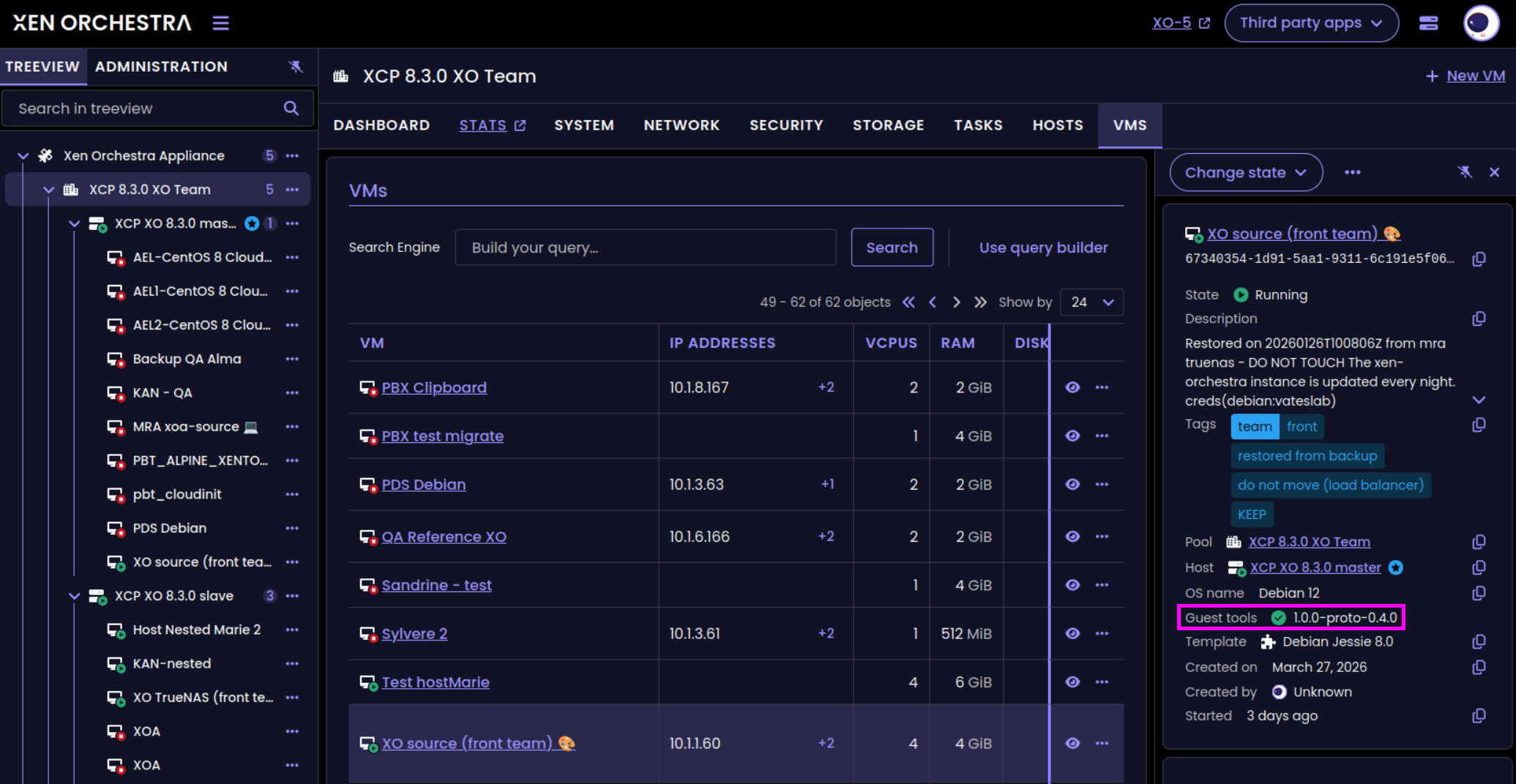The width and height of the screenshot is (1516, 784).
Task: Show details of QA Reference XO via eye icon
Action: 1072,537
